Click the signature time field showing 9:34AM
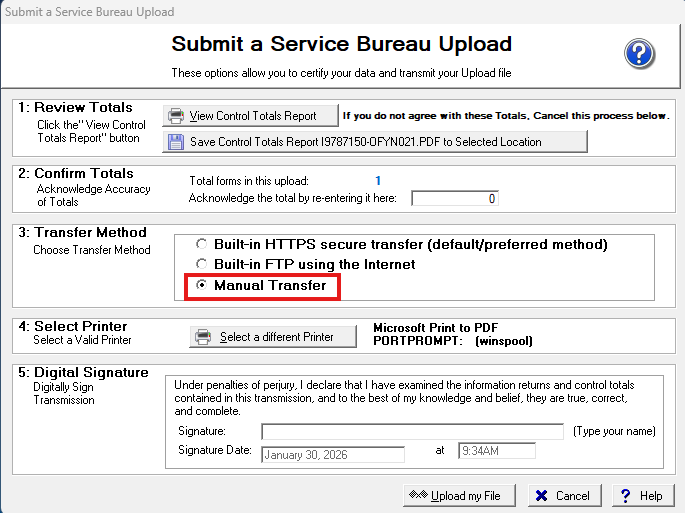685x513 pixels. (496, 452)
